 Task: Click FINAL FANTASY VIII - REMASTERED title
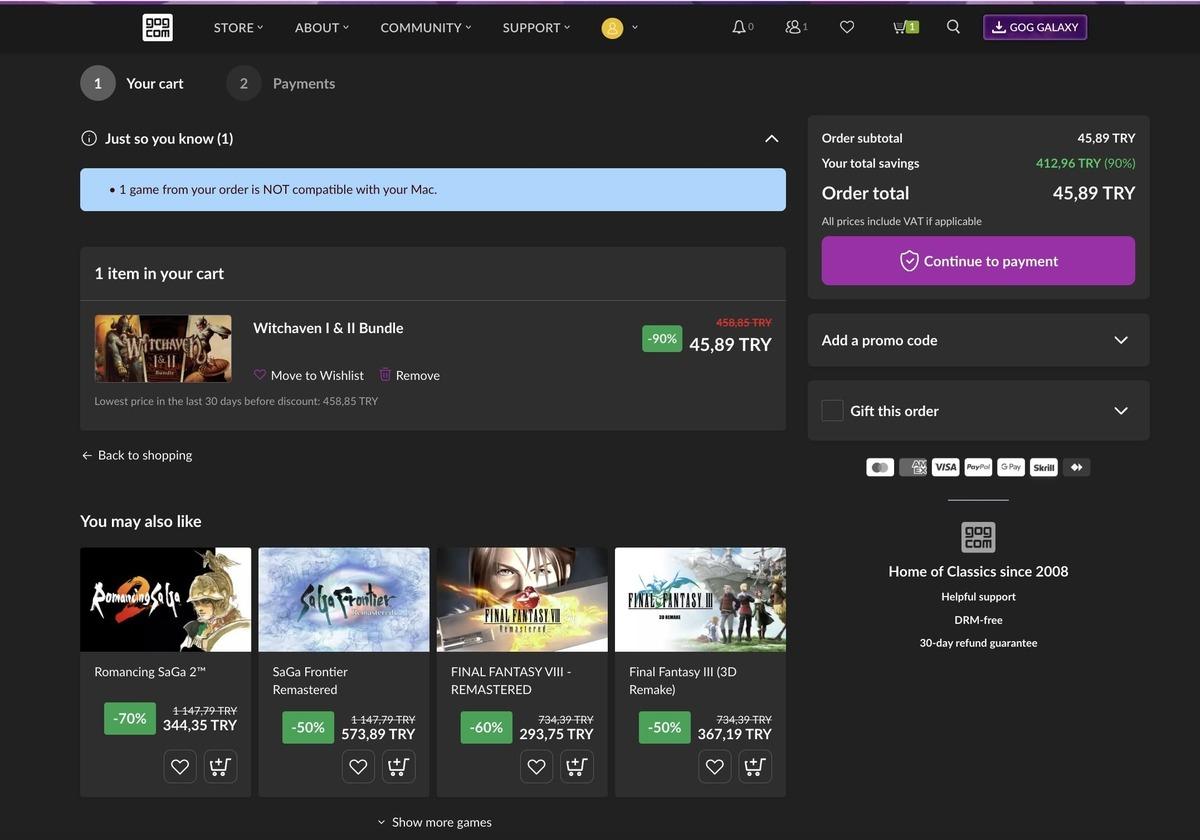[x=511, y=681]
